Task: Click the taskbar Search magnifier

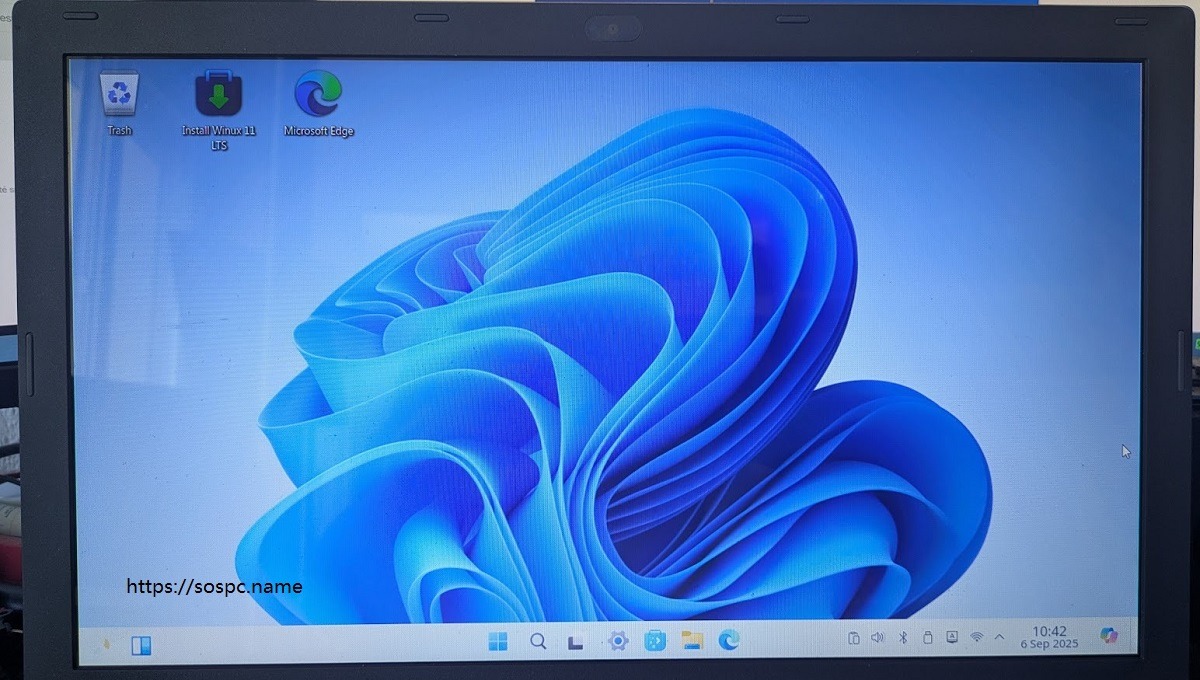Action: pos(538,642)
